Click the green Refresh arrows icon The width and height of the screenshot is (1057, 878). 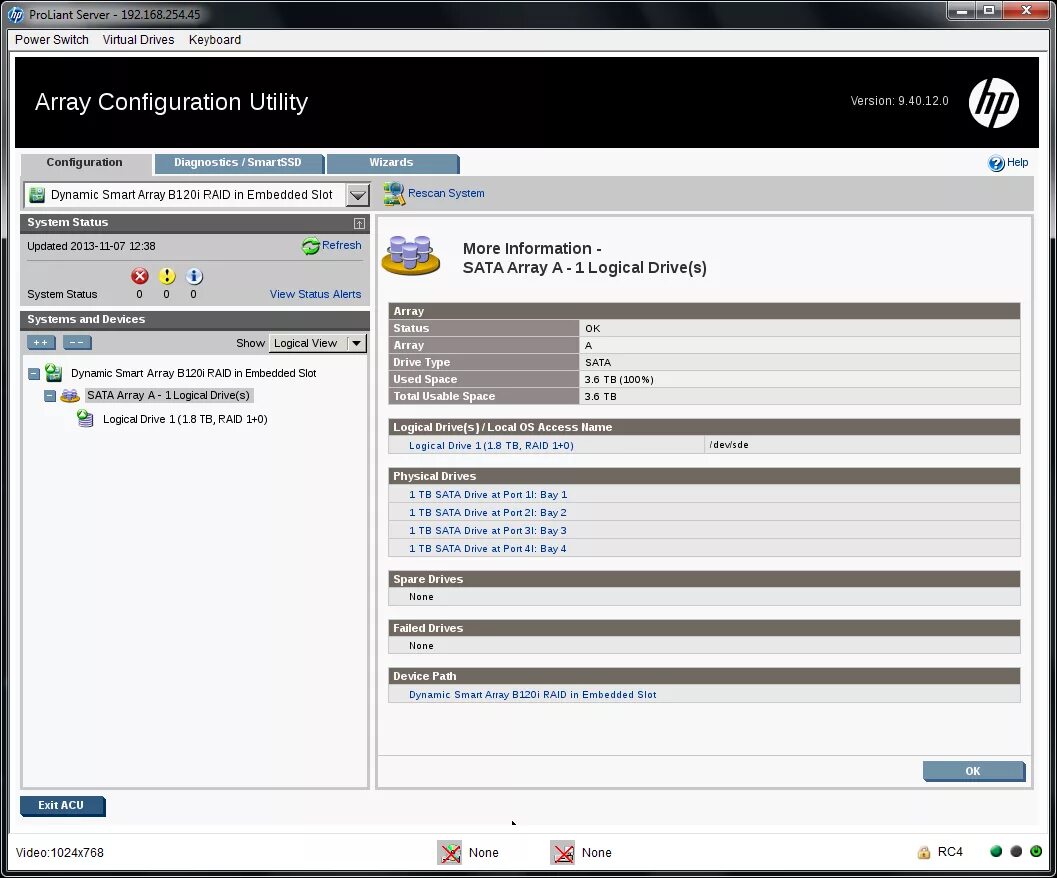pos(310,246)
